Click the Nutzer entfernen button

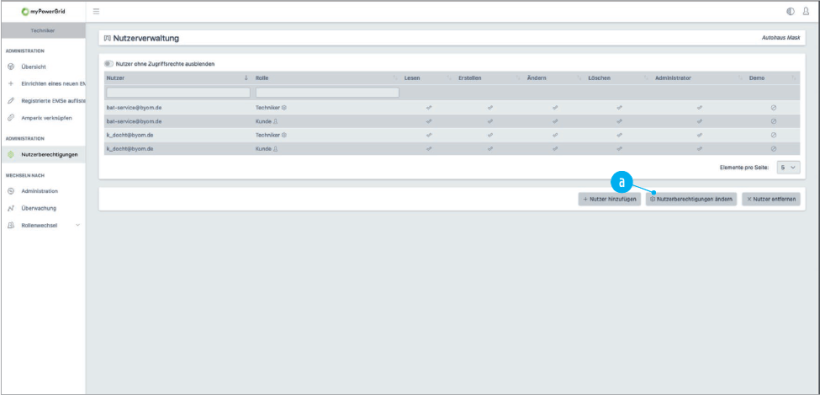point(771,199)
